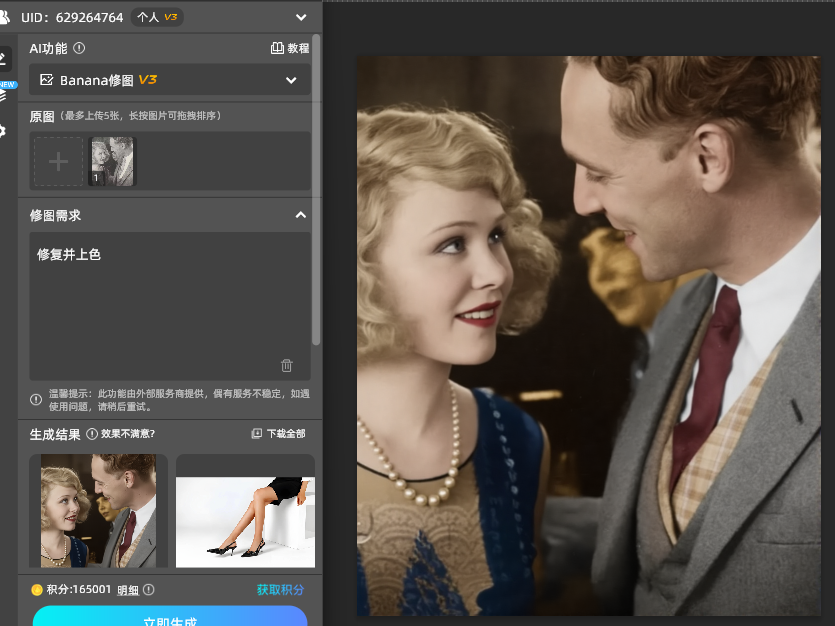835x626 pixels.
Task: Click the 个人 V3 membership badge
Action: 156,17
